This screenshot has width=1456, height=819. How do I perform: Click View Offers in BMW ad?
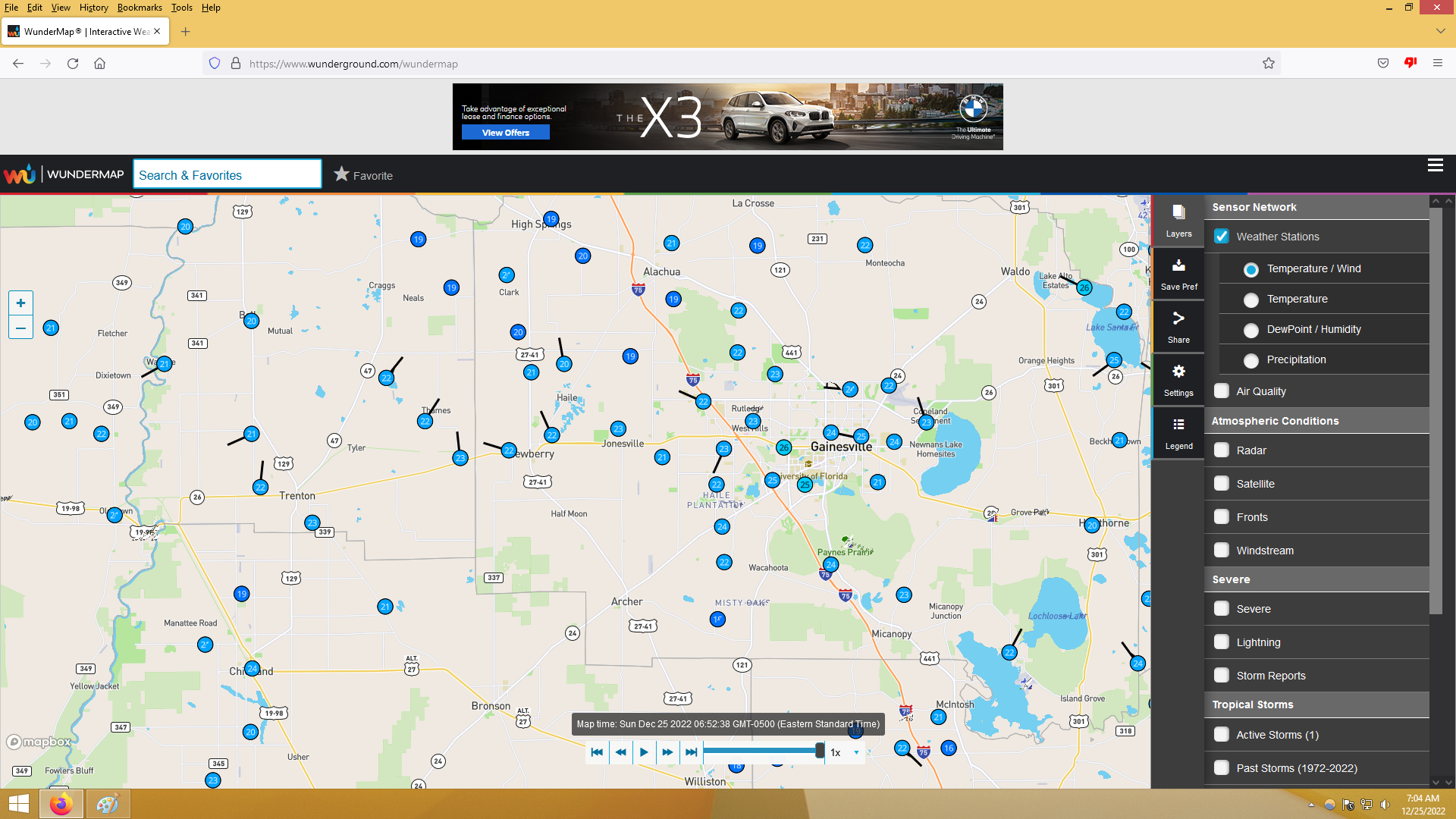(x=506, y=133)
